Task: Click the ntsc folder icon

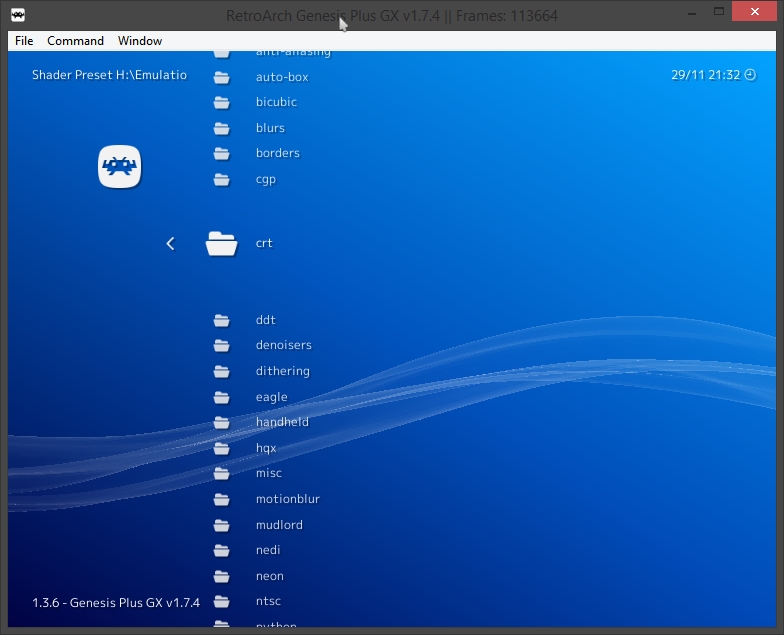Action: 222,602
